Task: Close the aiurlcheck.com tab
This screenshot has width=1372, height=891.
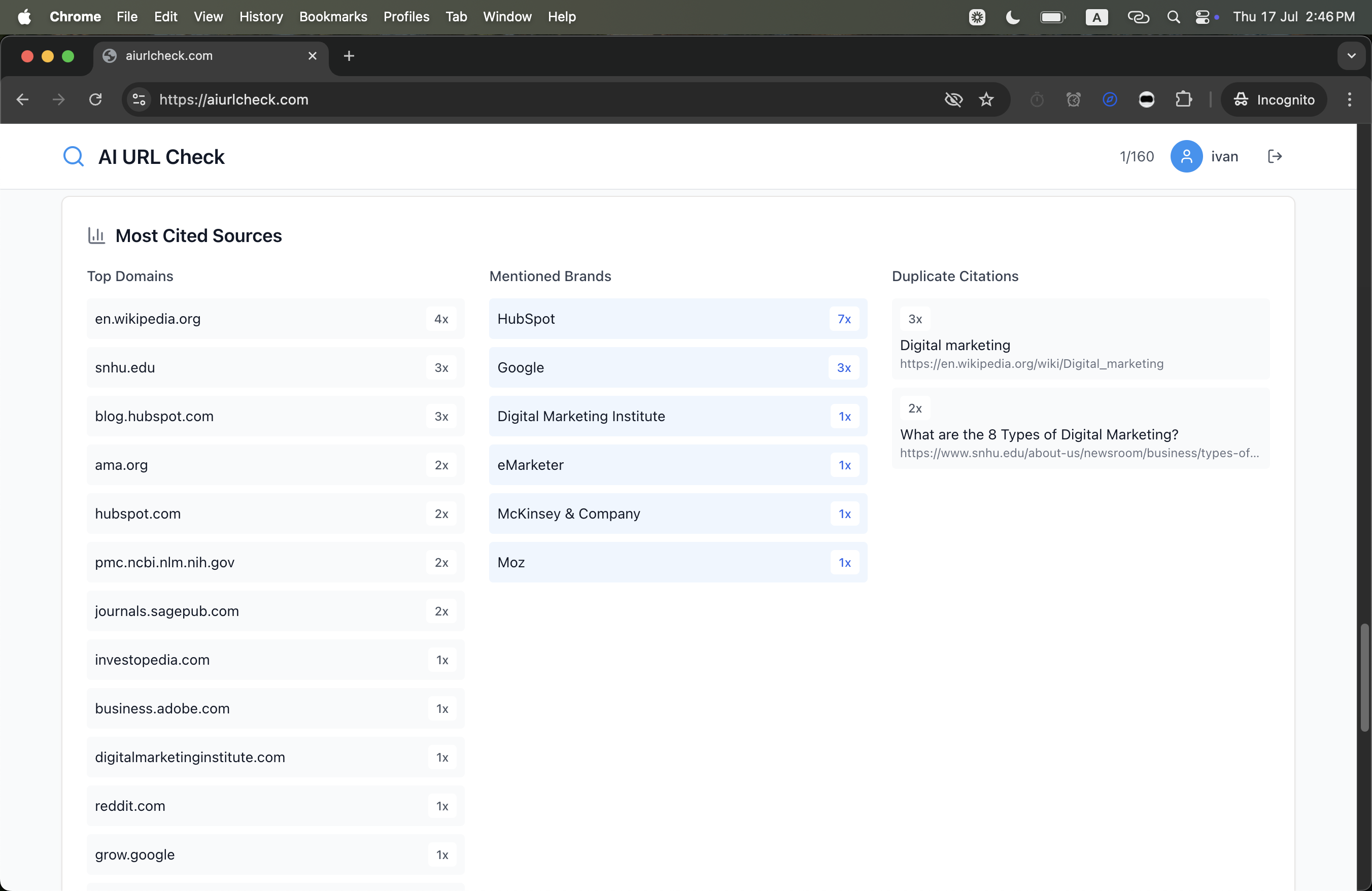Action: click(x=313, y=55)
